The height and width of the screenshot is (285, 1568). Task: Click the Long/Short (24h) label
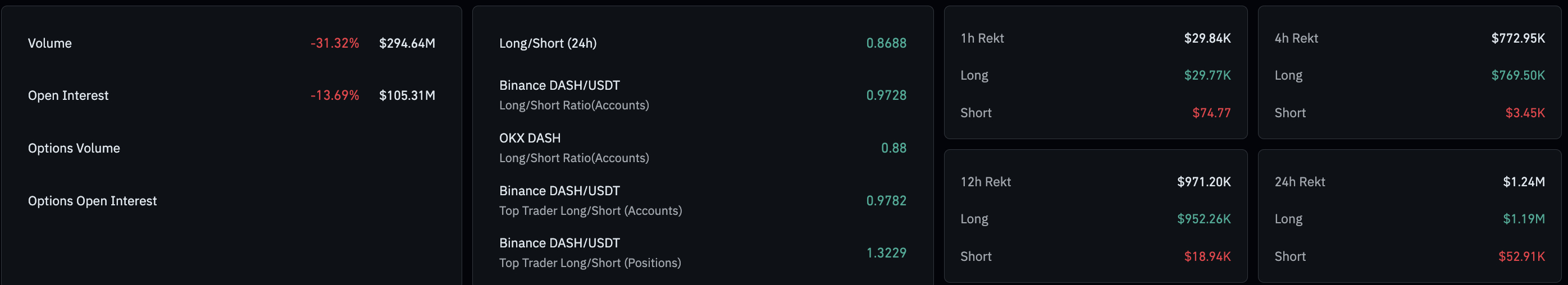[548, 43]
